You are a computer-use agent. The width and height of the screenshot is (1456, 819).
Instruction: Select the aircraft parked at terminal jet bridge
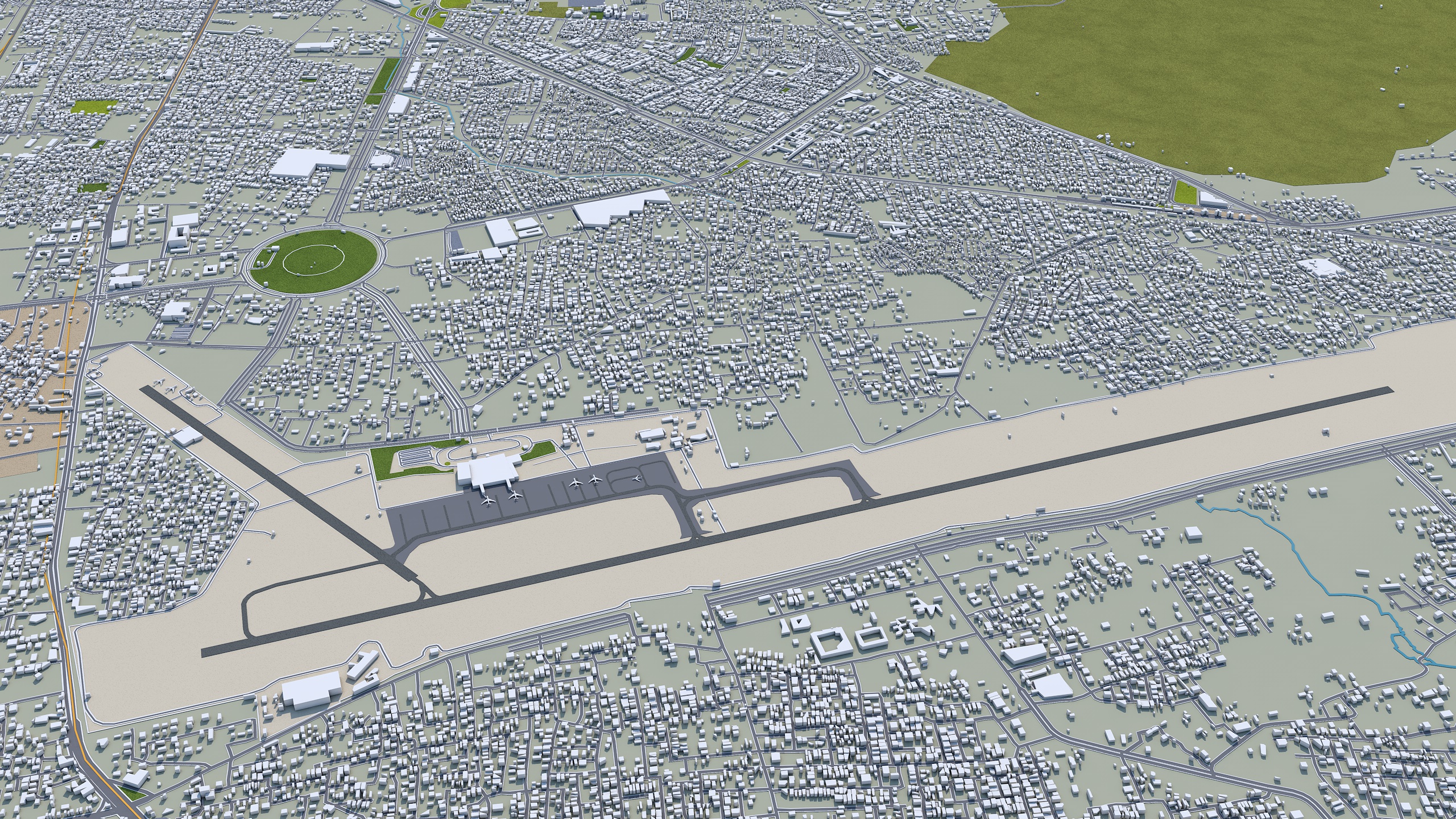(x=515, y=495)
